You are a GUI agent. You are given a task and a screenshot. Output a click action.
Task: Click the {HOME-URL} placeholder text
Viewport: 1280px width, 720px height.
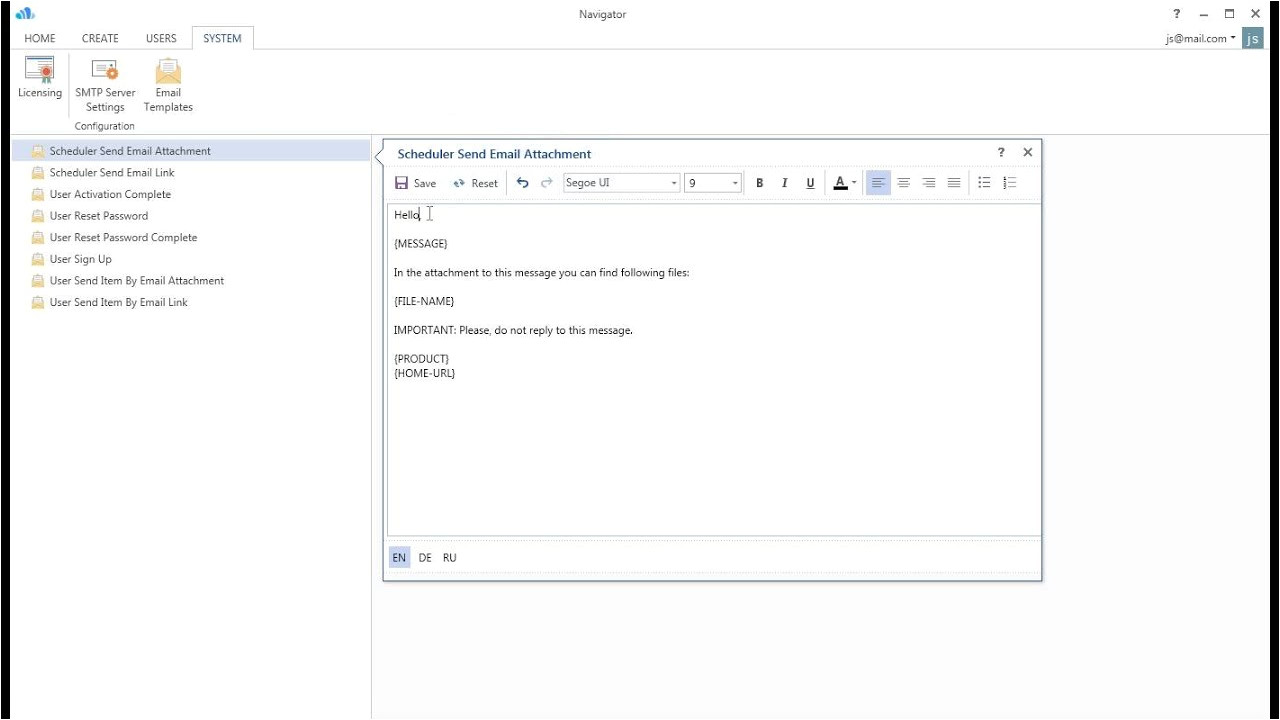coord(425,373)
